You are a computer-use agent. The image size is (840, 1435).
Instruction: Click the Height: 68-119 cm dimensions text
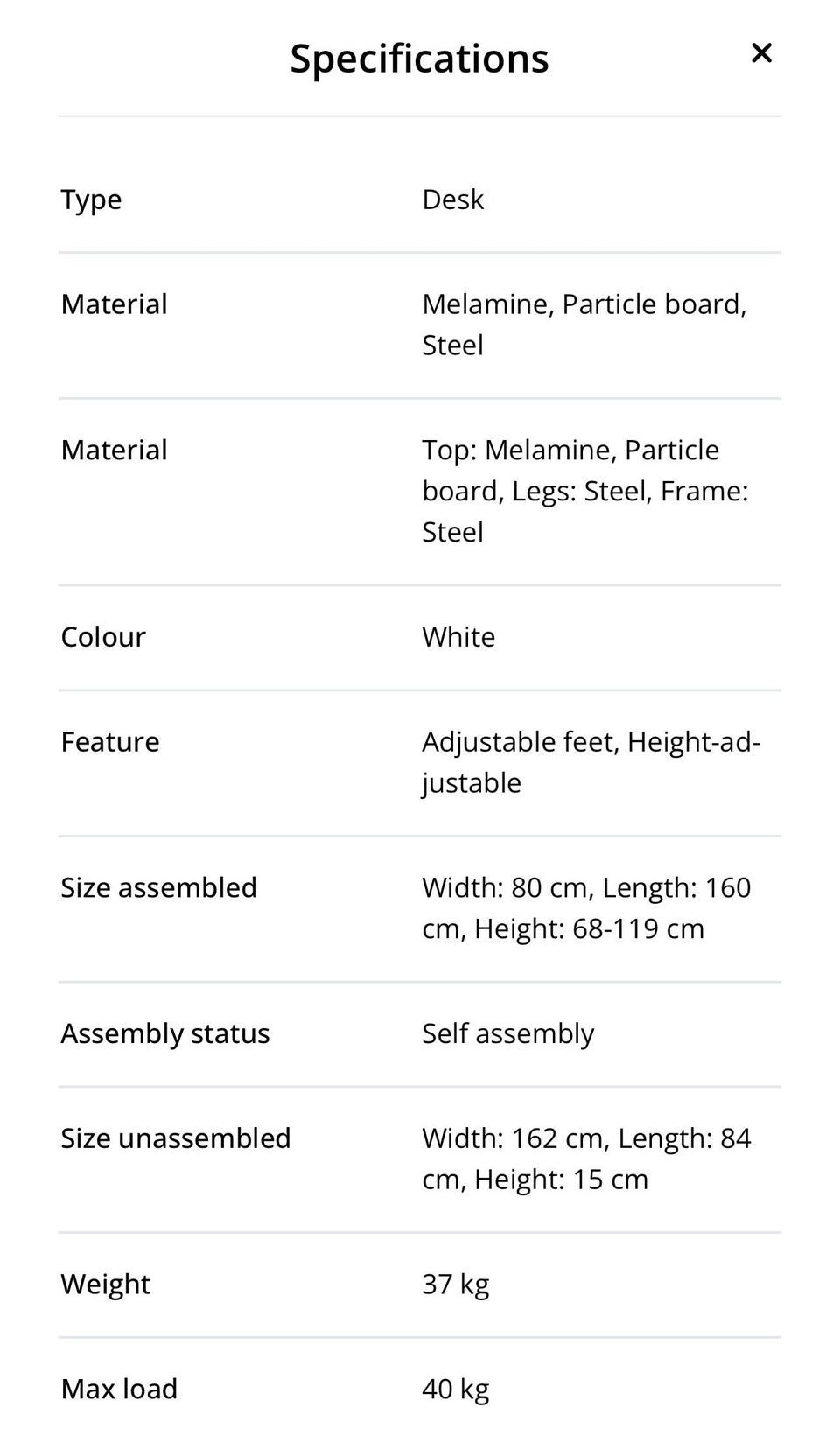coord(589,928)
